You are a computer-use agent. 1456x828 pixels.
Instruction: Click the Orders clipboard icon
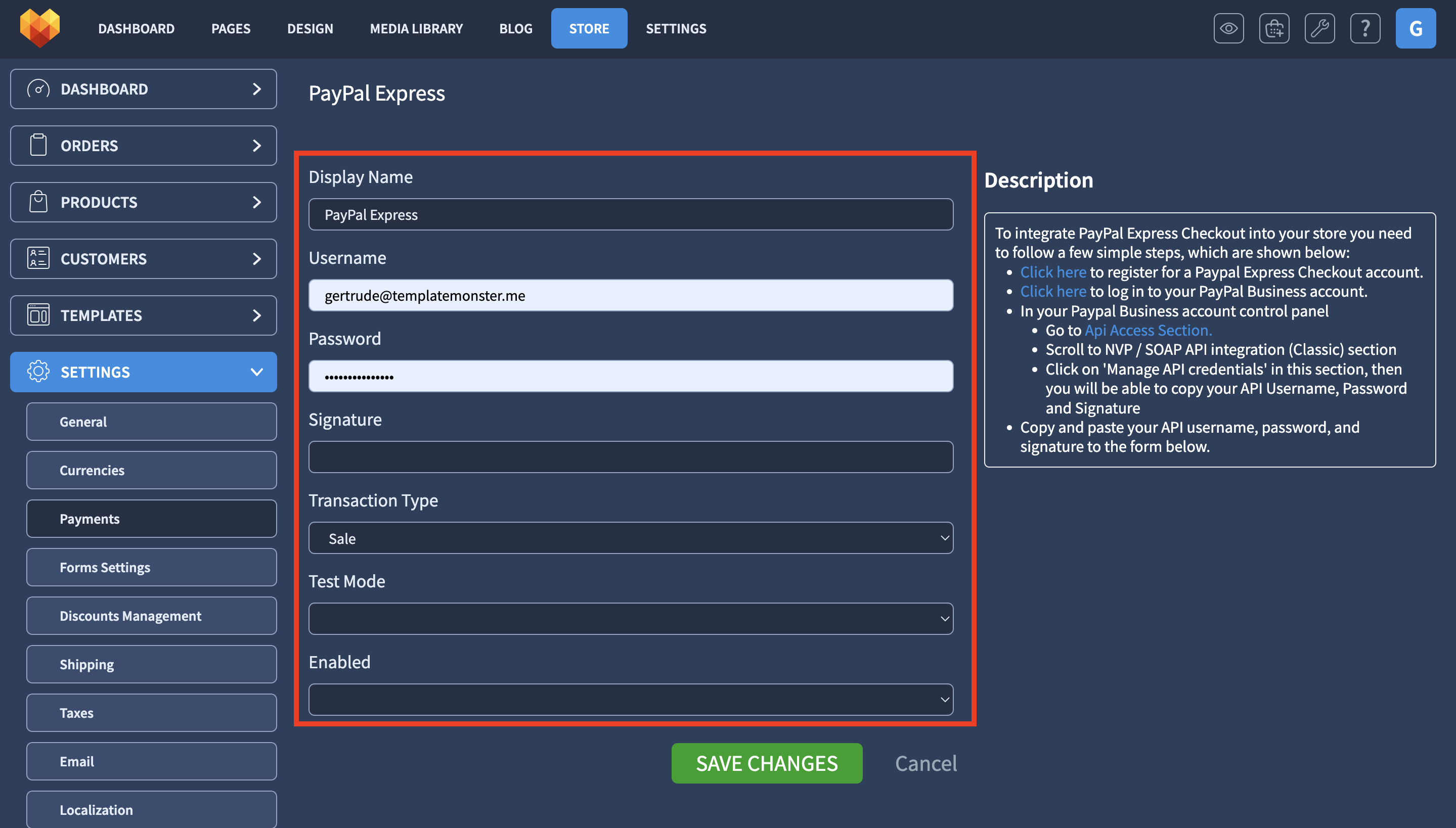38,146
